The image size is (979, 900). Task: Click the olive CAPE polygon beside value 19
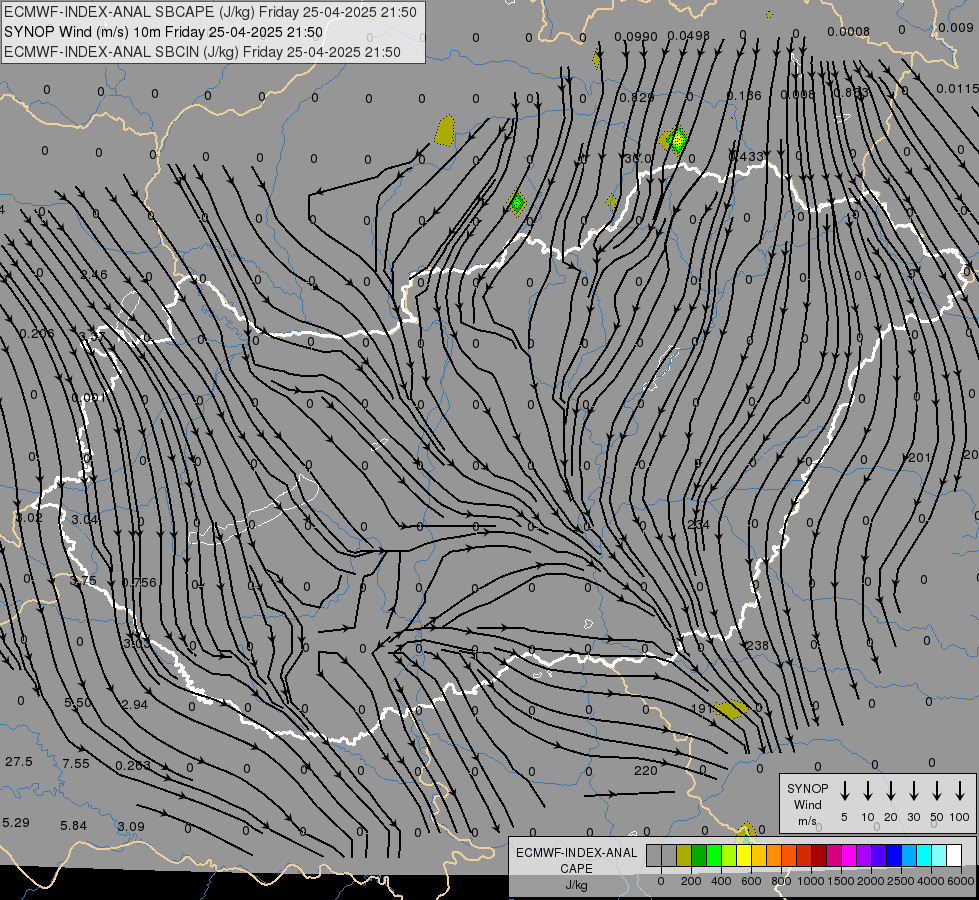point(731,709)
